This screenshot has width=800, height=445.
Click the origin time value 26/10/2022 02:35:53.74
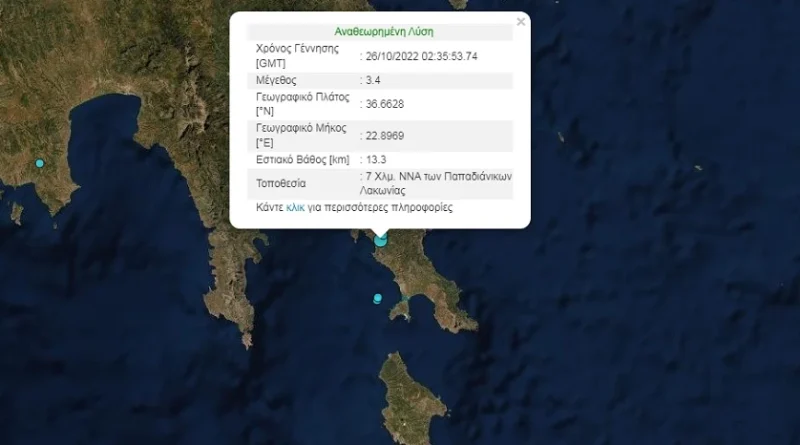coord(421,56)
